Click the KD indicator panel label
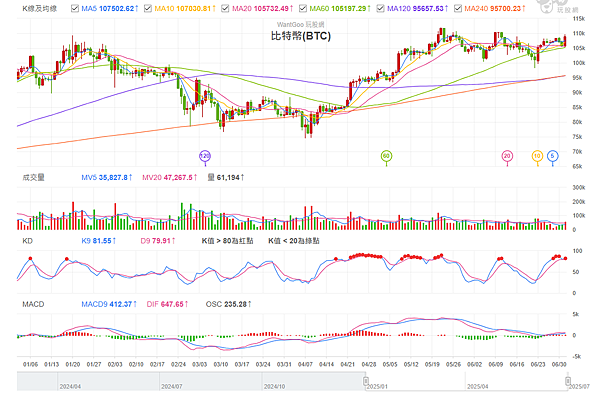This screenshot has height=397, width=600. click(28, 241)
